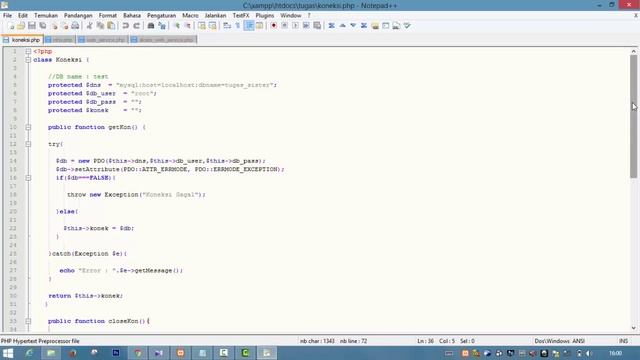Open the Macro menu
The width and height of the screenshot is (640, 360).
tap(190, 16)
